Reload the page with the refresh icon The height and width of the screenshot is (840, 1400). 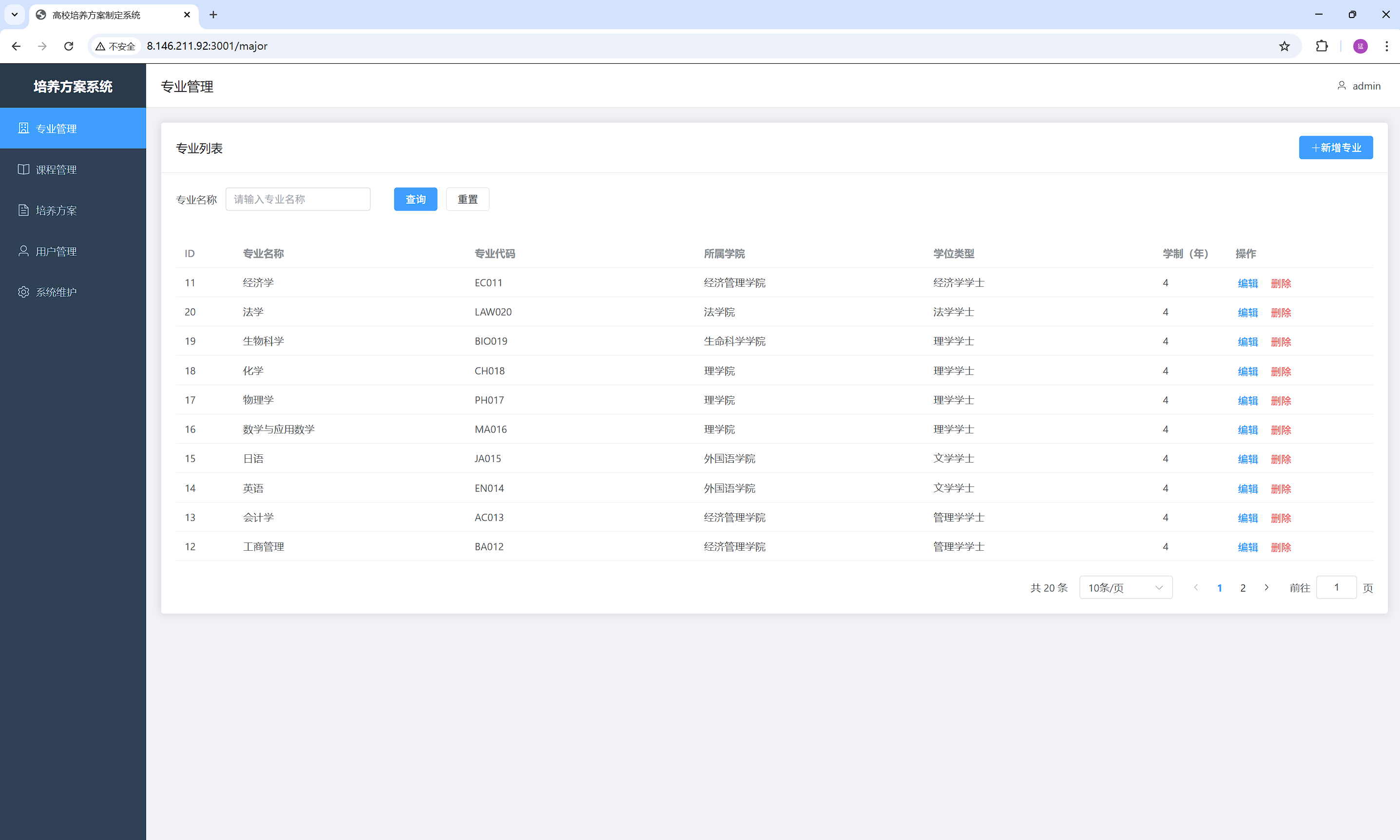tap(69, 46)
